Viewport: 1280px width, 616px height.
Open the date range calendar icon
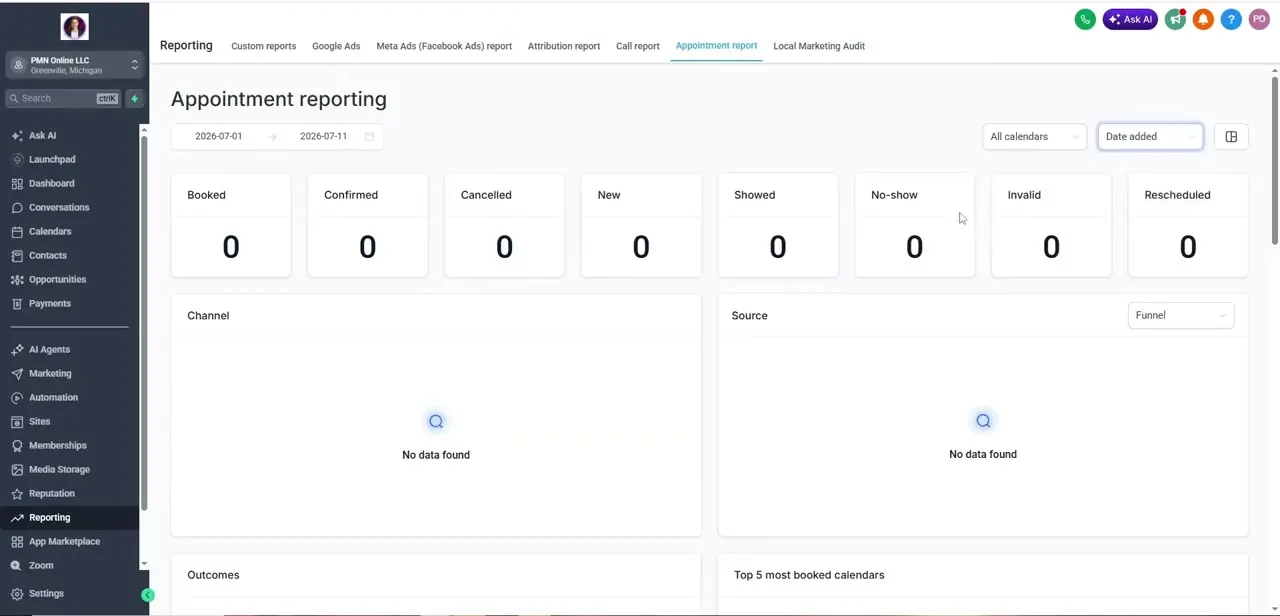point(369,137)
